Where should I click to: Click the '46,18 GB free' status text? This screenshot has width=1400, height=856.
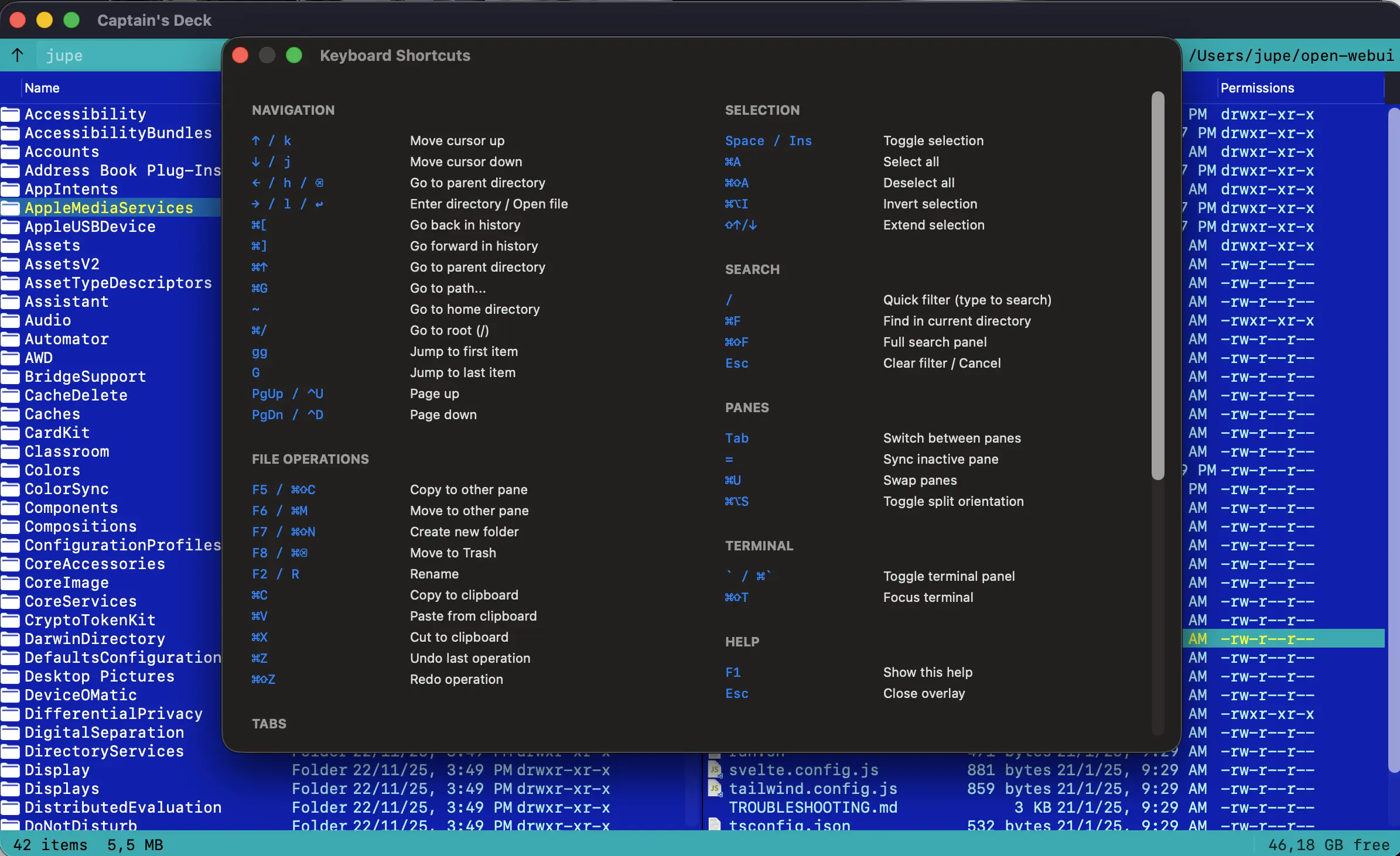pyautogui.click(x=1329, y=845)
